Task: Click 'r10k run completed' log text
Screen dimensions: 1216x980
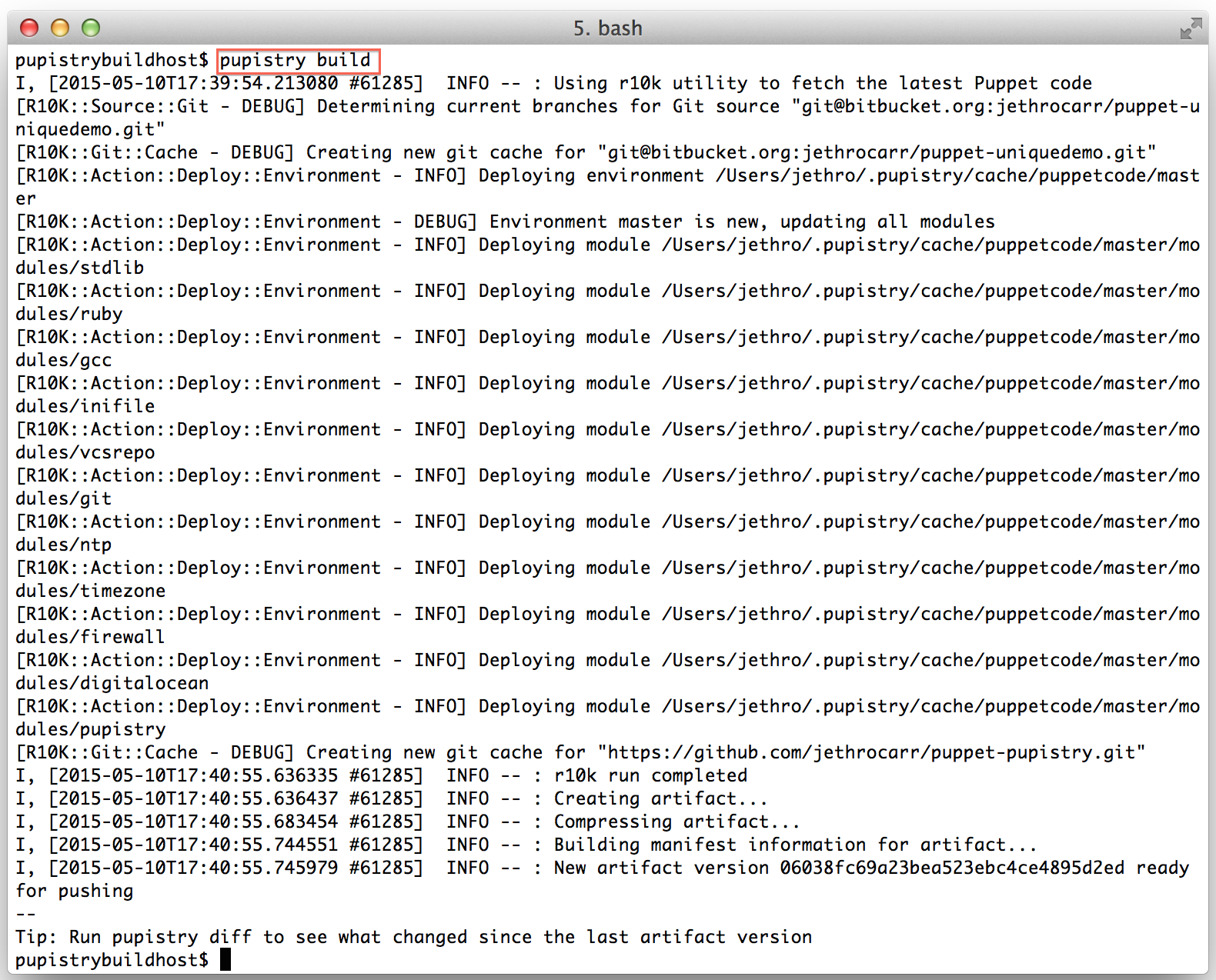Action: tap(650, 775)
